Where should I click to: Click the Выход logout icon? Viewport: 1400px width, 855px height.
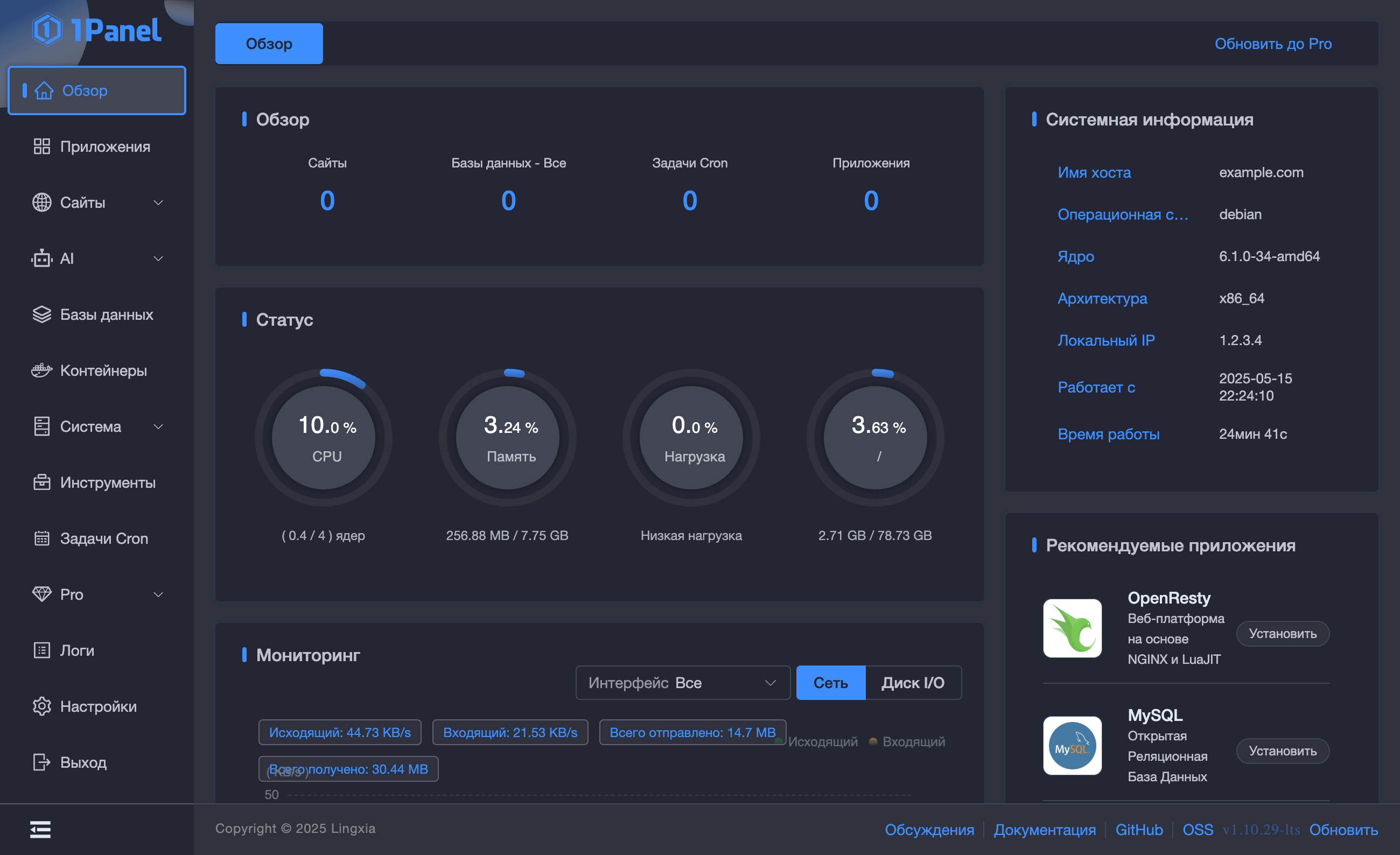(x=41, y=762)
